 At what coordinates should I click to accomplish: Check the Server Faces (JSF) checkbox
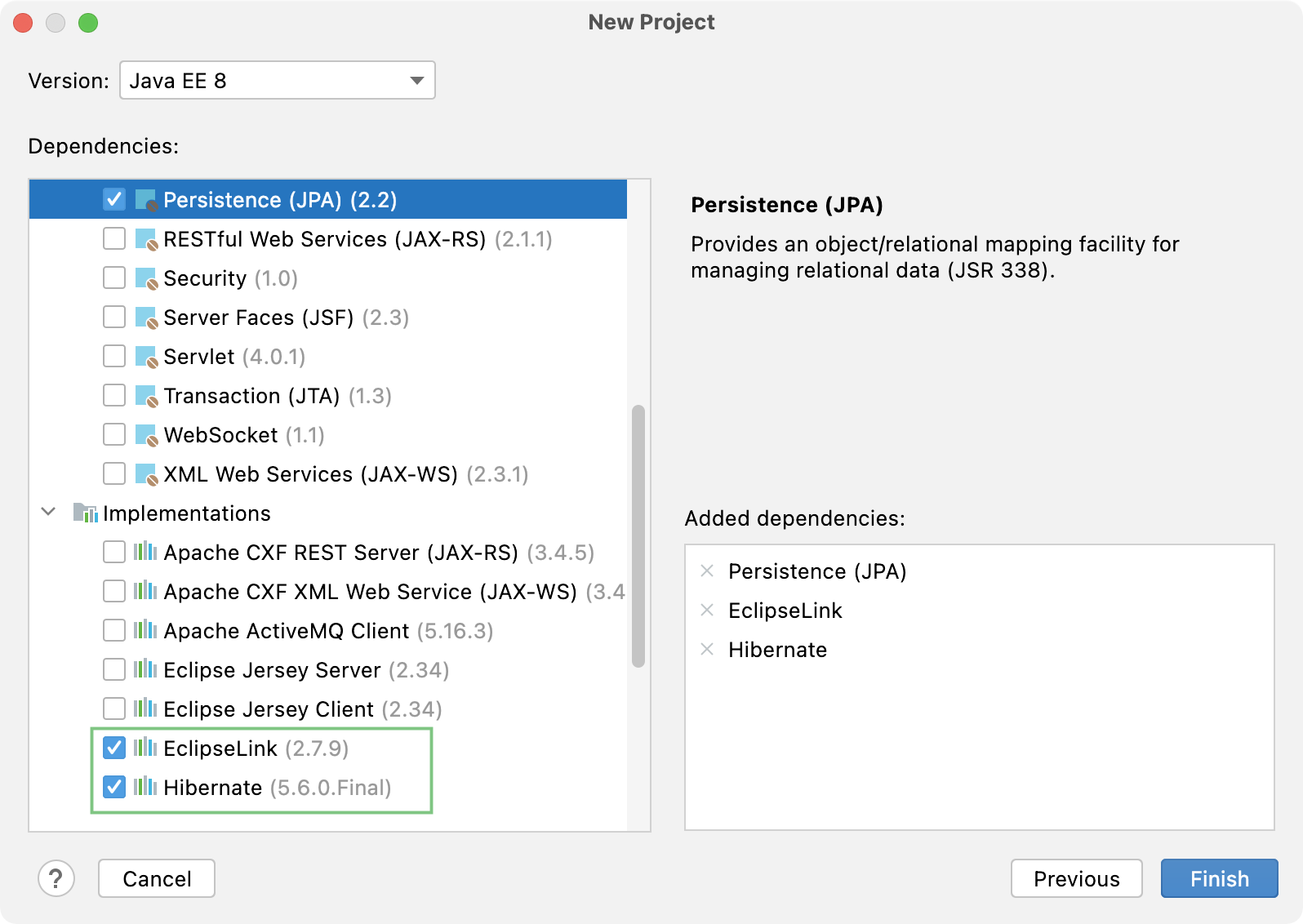point(114,318)
